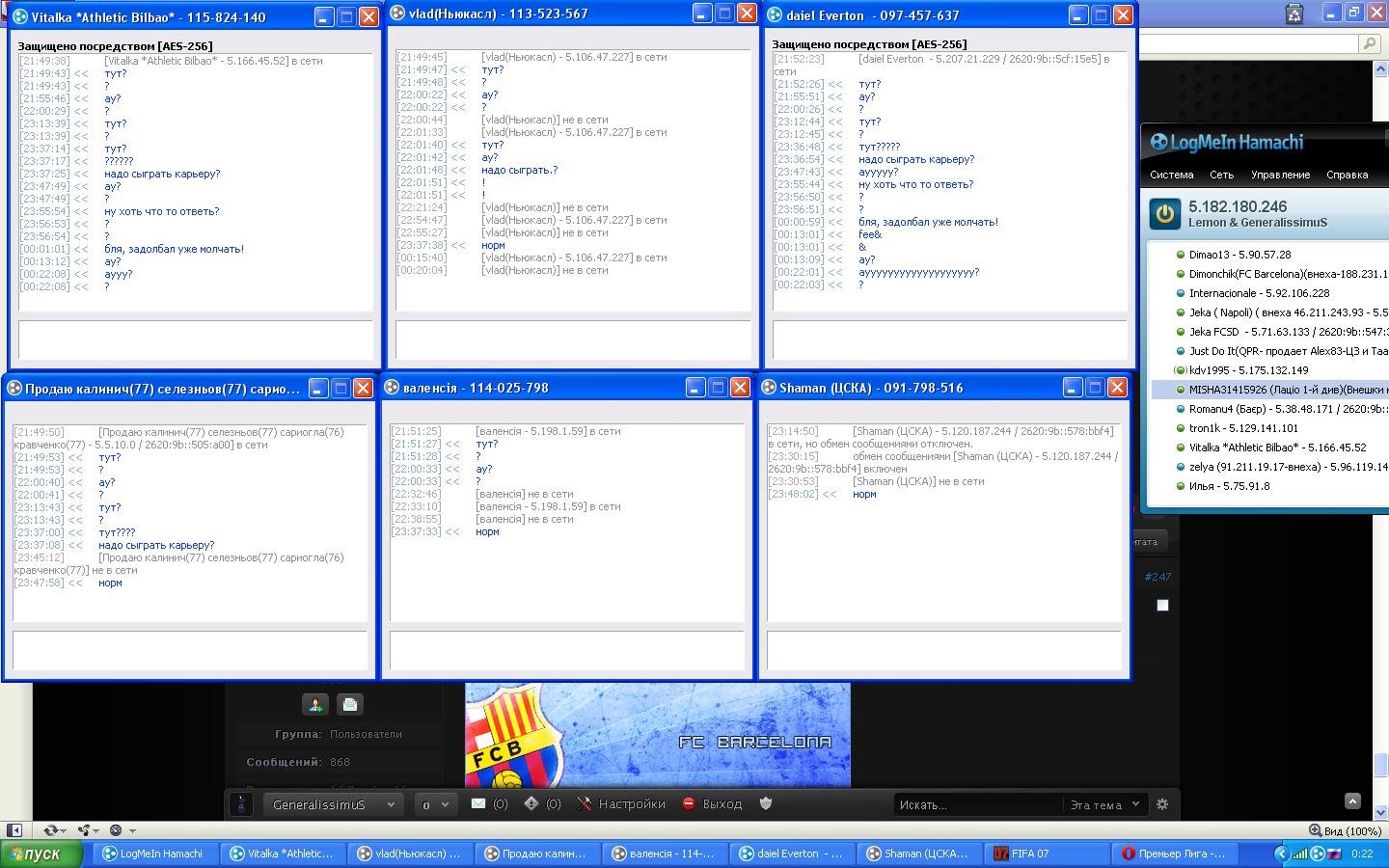Click the add friend profile icon
This screenshot has height=868, width=1389.
click(315, 704)
